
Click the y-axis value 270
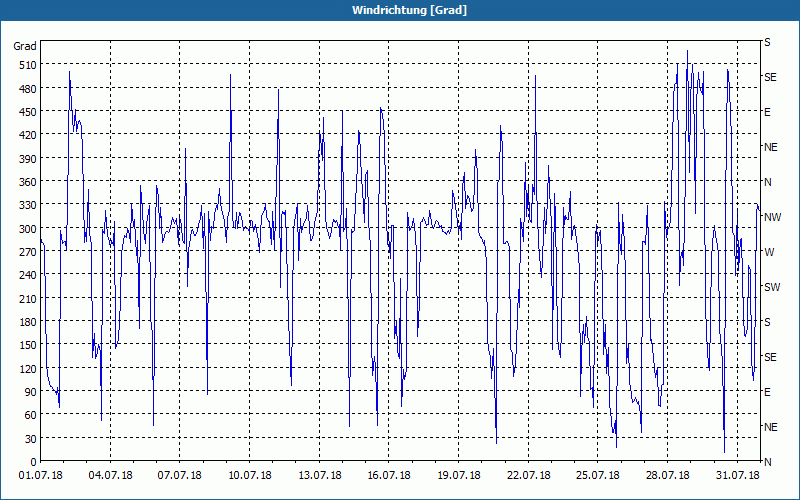click(x=28, y=252)
